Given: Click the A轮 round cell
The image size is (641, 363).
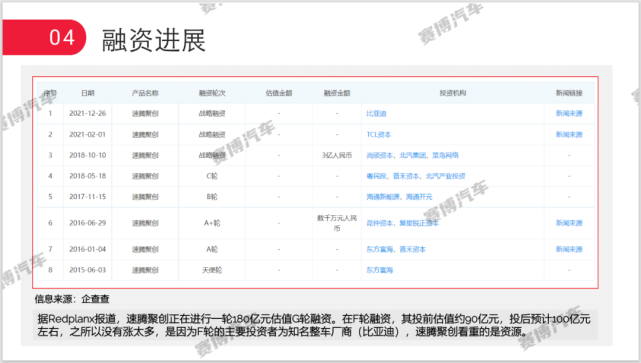Looking at the screenshot, I should (x=212, y=249).
